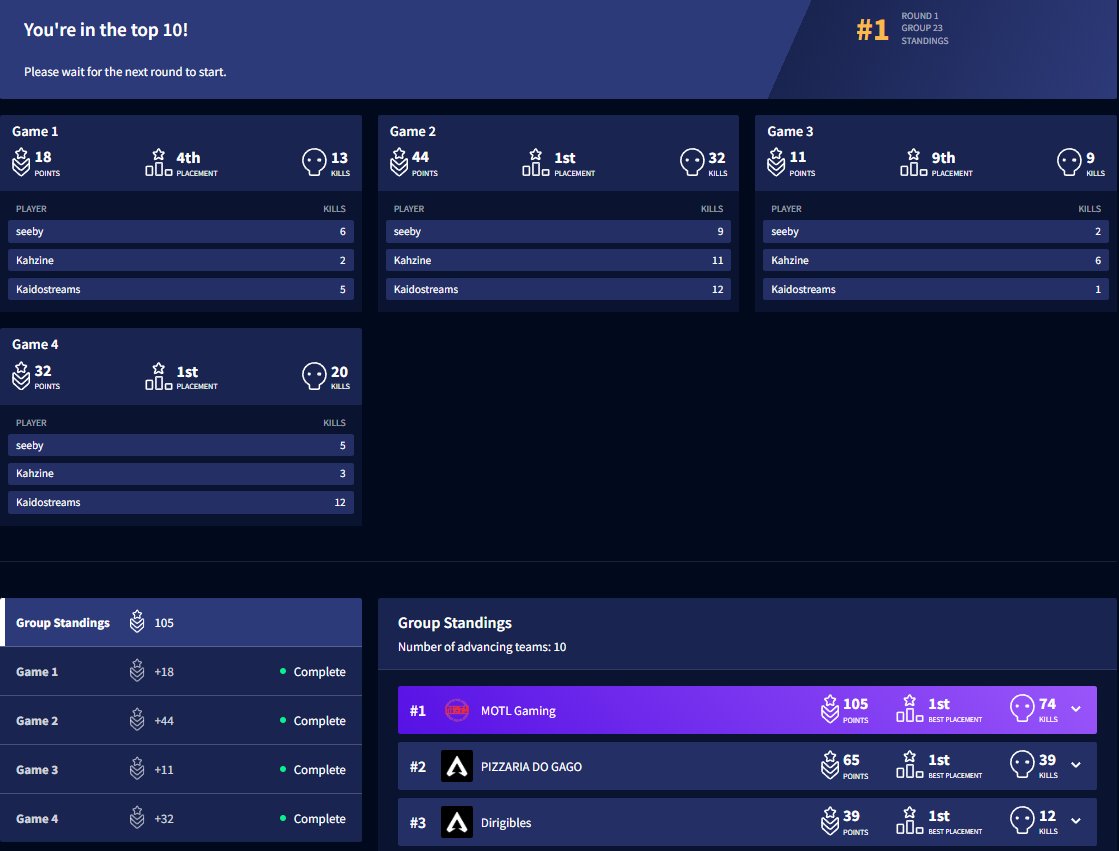Click the 'You're in the top 10!' heading
Screen dimensions: 1119x851
106,29
